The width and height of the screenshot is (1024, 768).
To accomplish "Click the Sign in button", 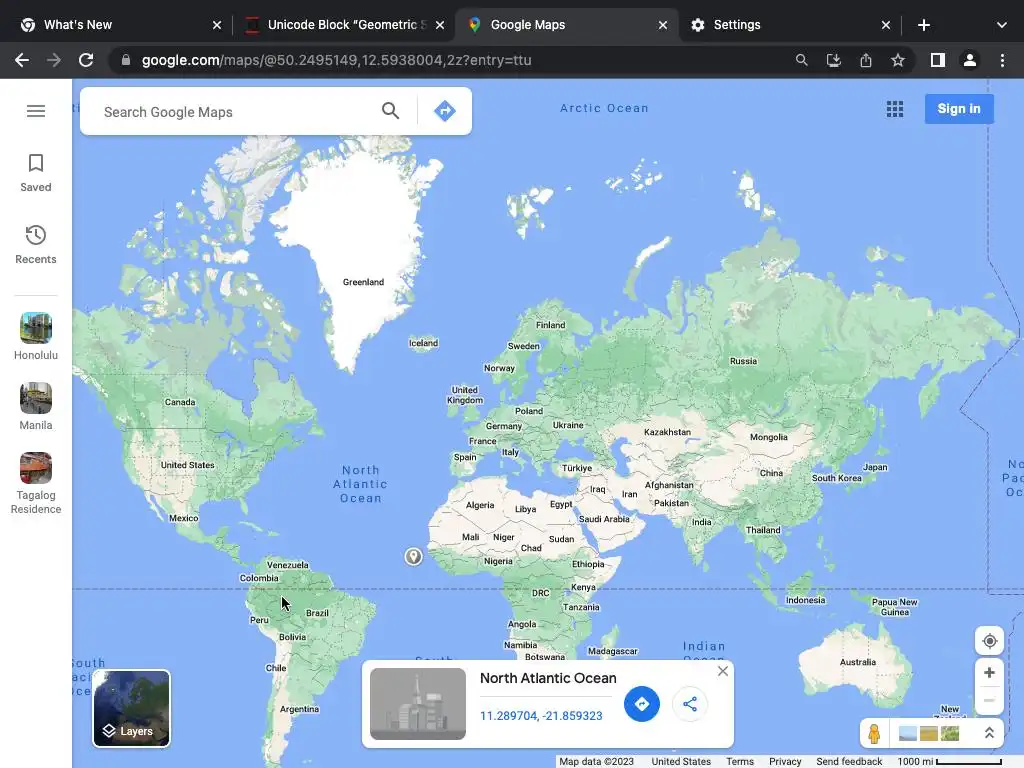I will point(959,108).
